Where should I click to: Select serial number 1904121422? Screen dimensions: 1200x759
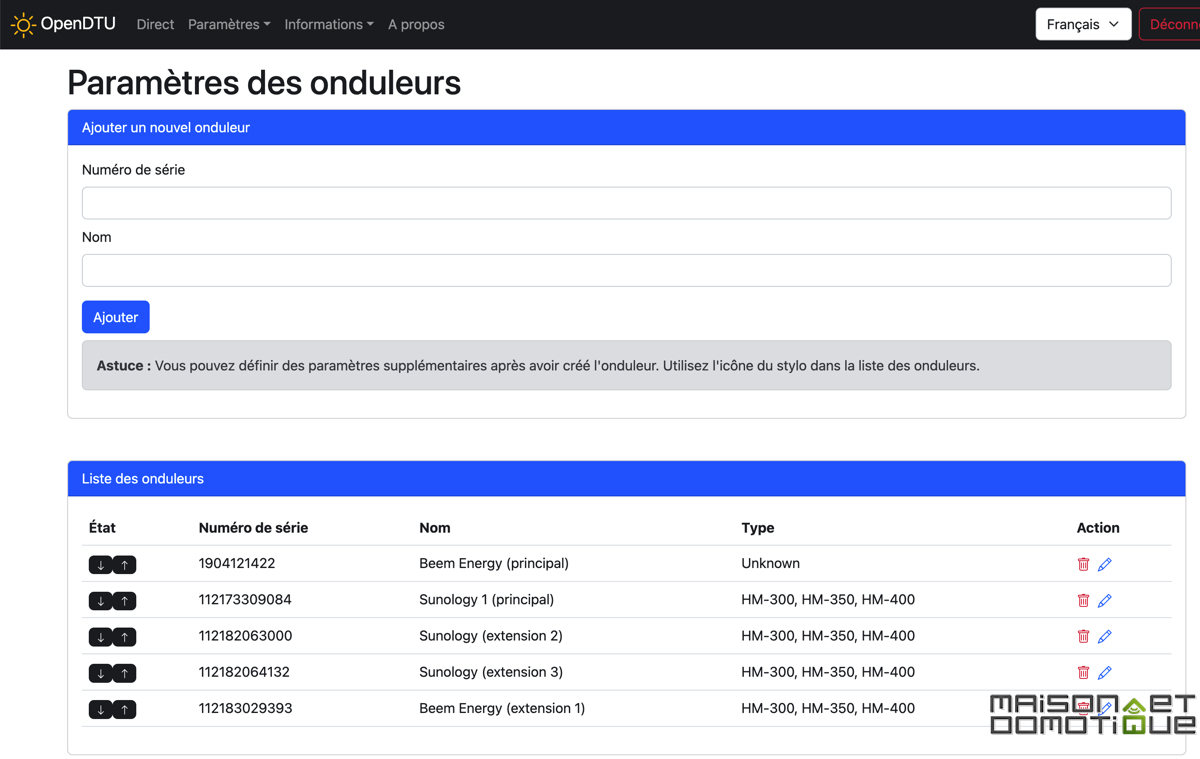(x=237, y=563)
